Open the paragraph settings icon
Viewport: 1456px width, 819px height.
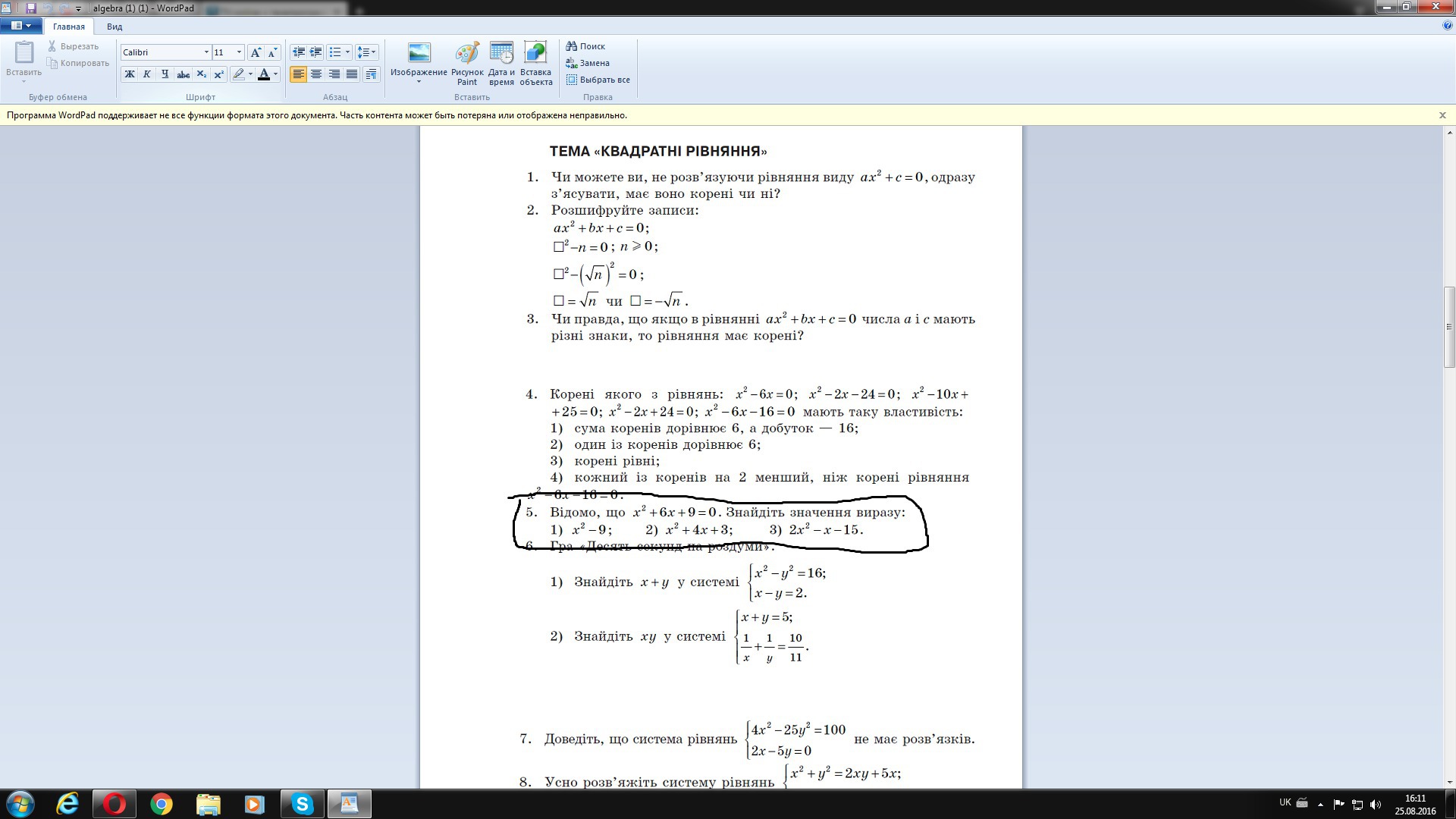pyautogui.click(x=371, y=74)
